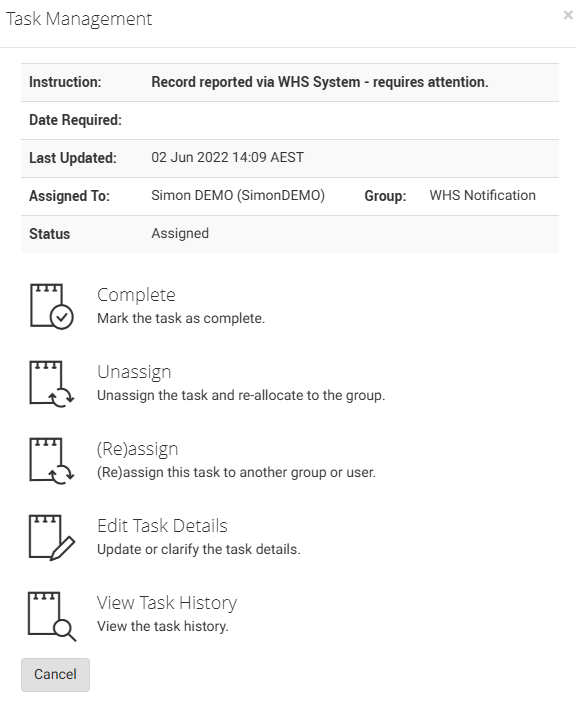Click the Unassign notepad arrows icon

52,384
